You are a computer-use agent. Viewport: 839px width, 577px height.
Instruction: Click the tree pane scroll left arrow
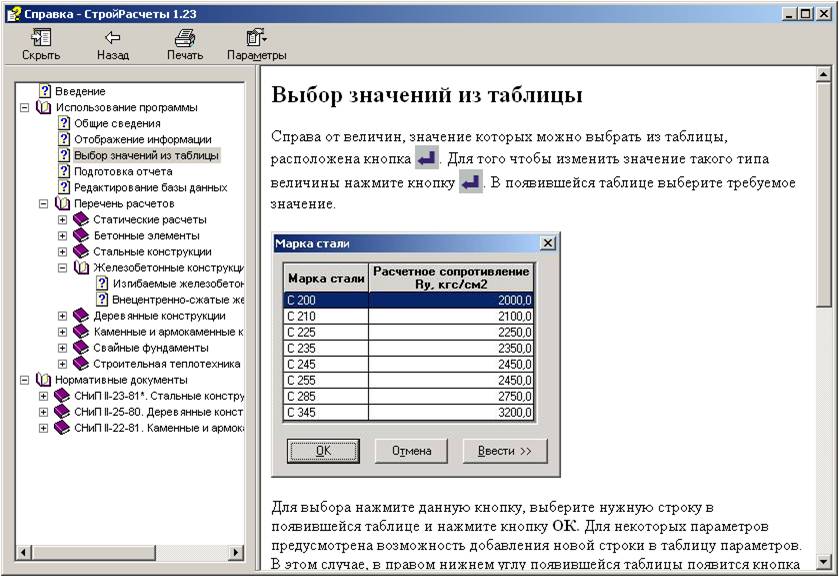tap(23, 552)
